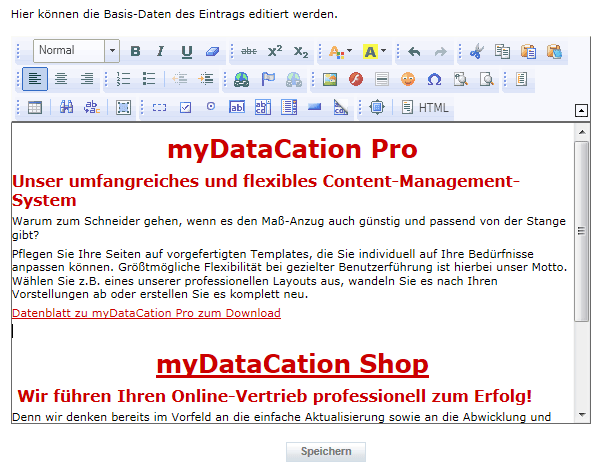Click the 'myDataCation Pro' heading text
Viewport: 602px width, 475px height.
[x=293, y=149]
